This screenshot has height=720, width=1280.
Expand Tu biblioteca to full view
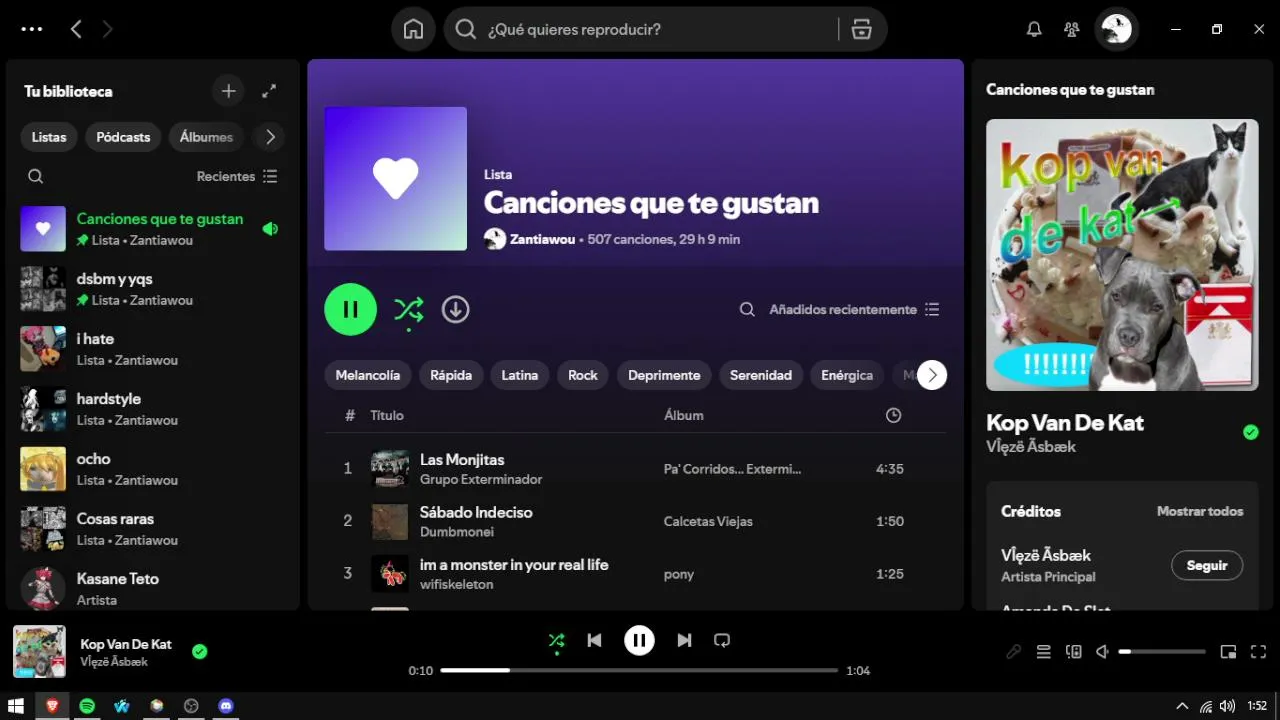coord(269,91)
